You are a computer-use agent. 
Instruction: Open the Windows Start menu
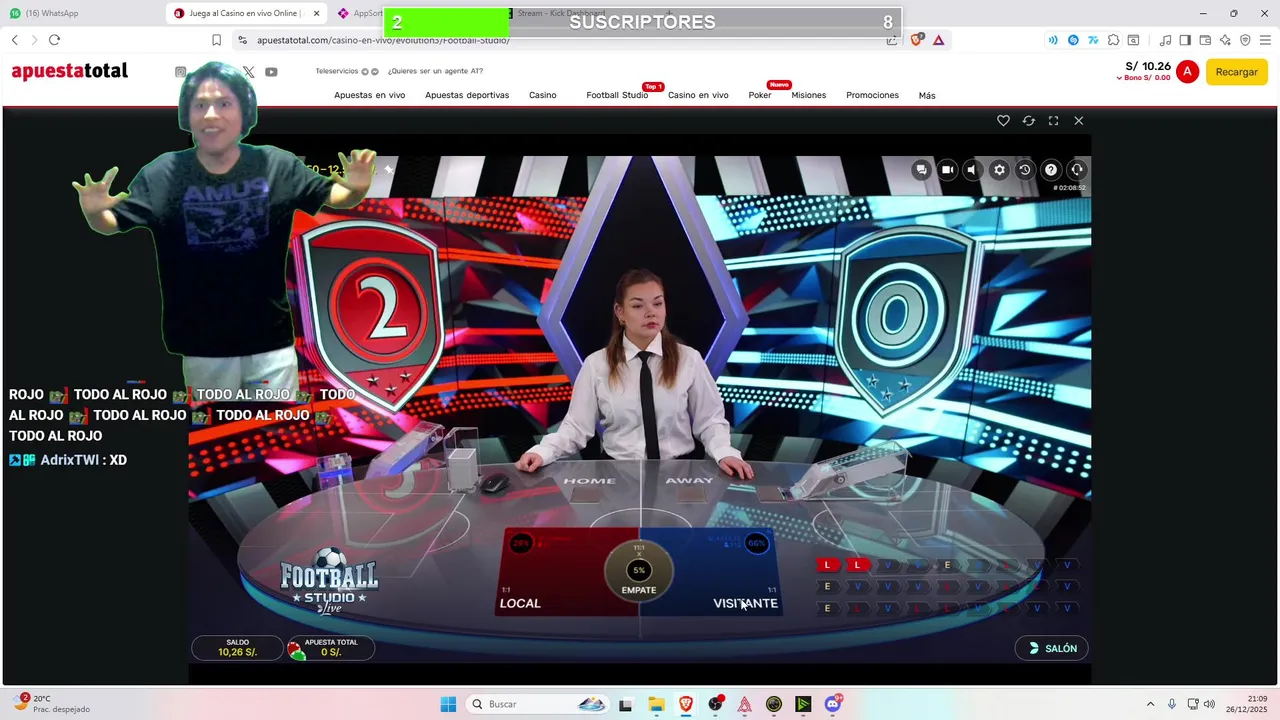coord(448,704)
